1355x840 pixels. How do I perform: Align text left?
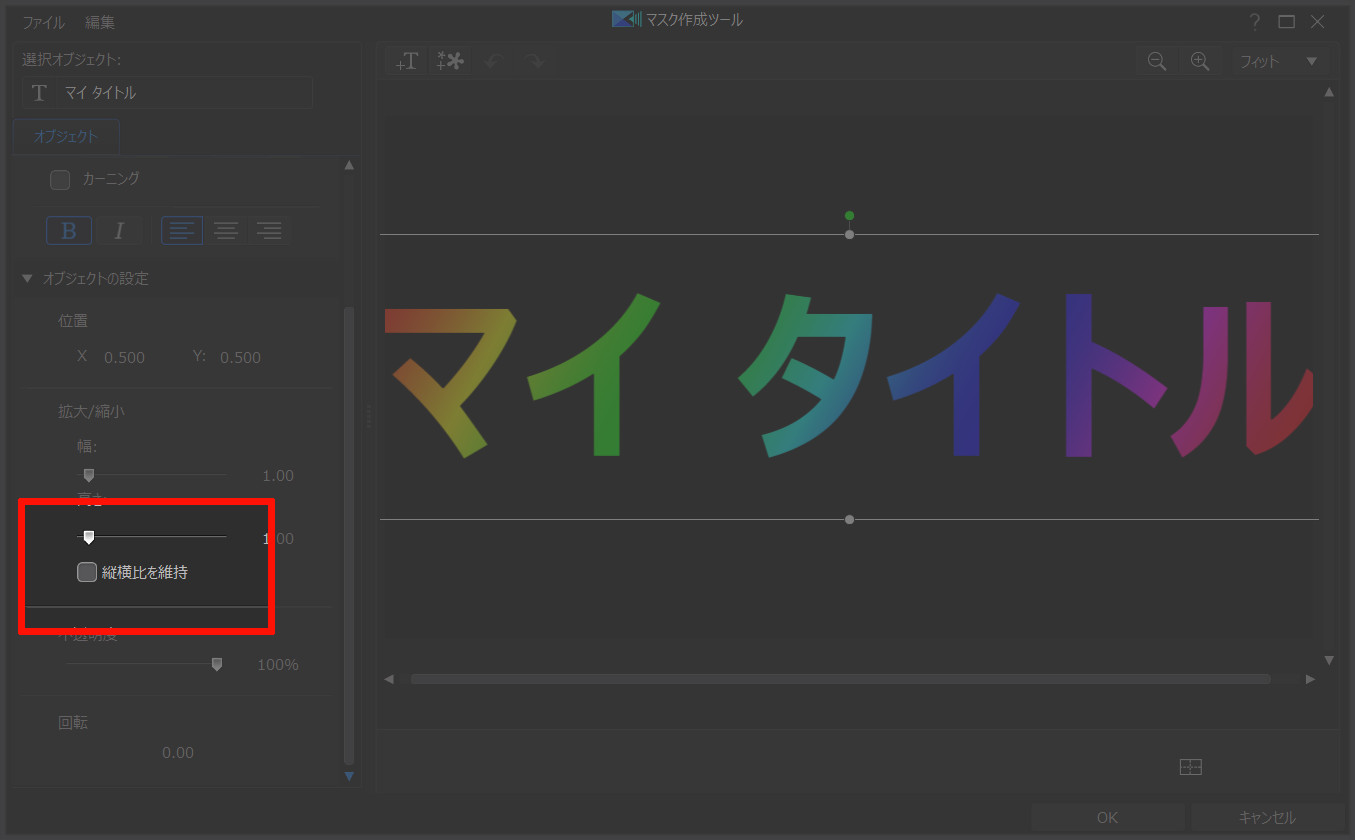coord(182,231)
